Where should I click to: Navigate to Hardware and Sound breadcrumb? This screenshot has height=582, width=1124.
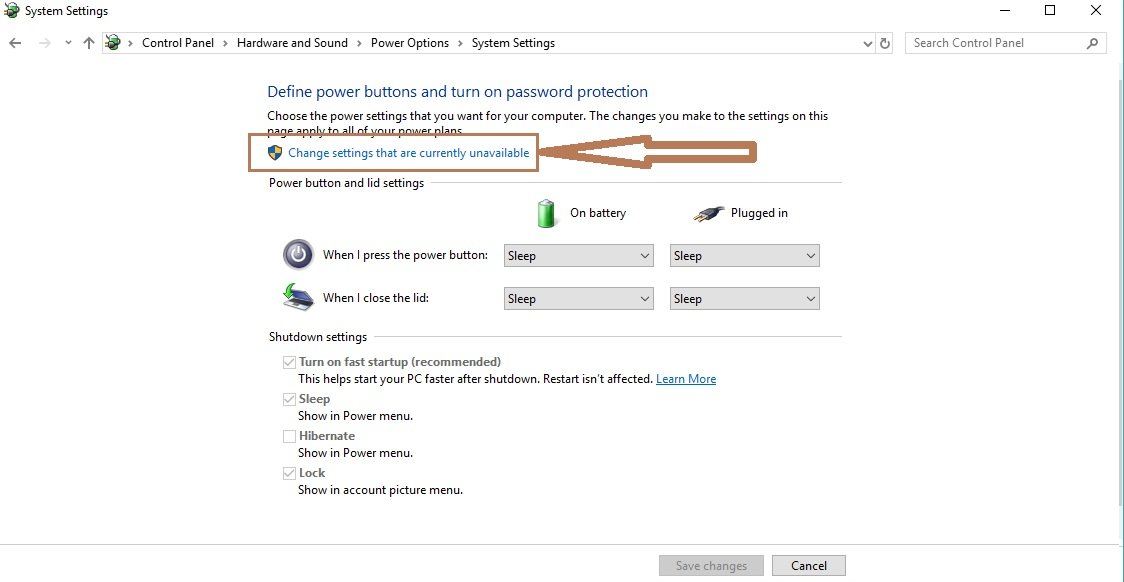[292, 43]
